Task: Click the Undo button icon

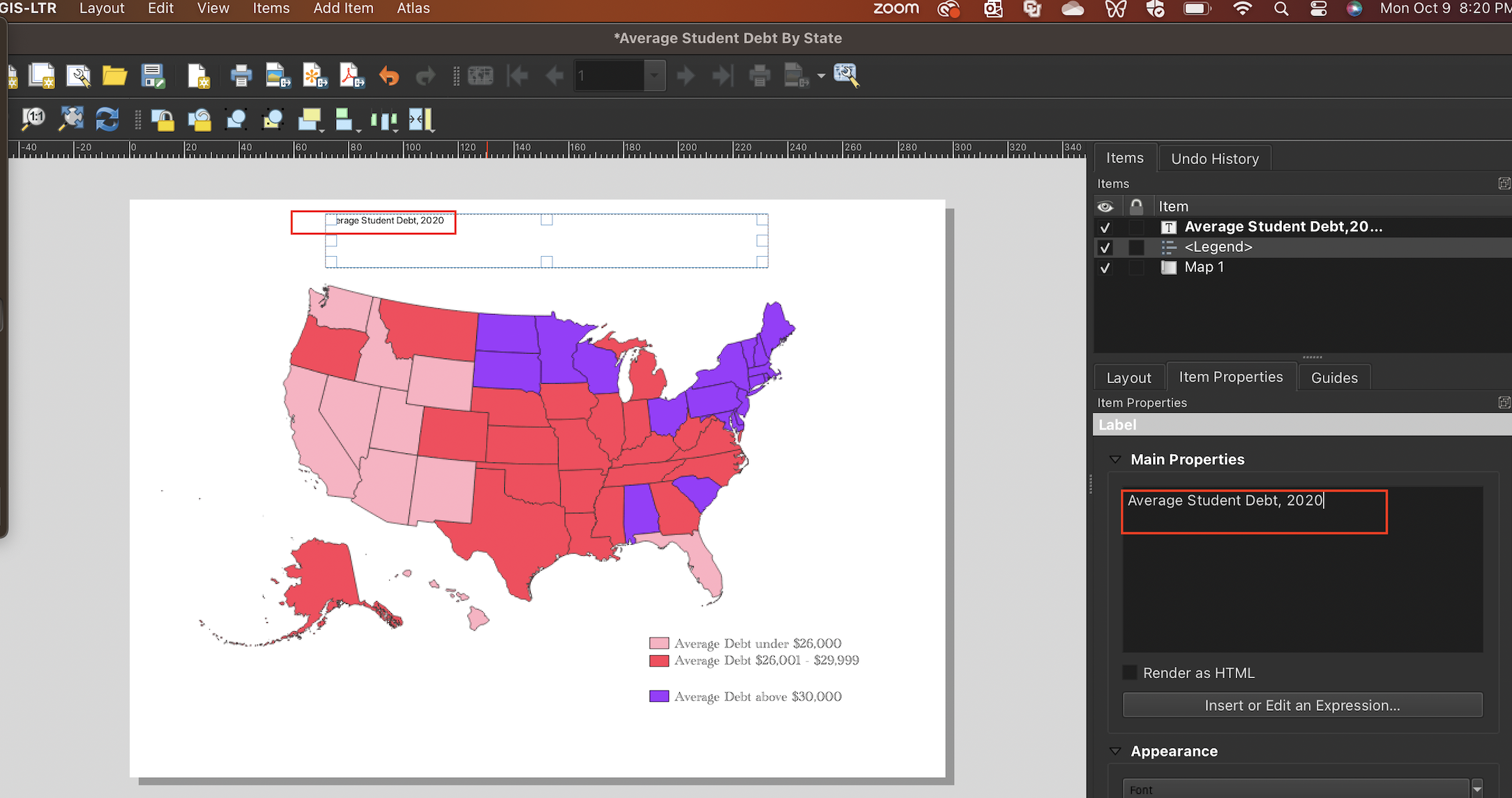Action: pyautogui.click(x=389, y=75)
